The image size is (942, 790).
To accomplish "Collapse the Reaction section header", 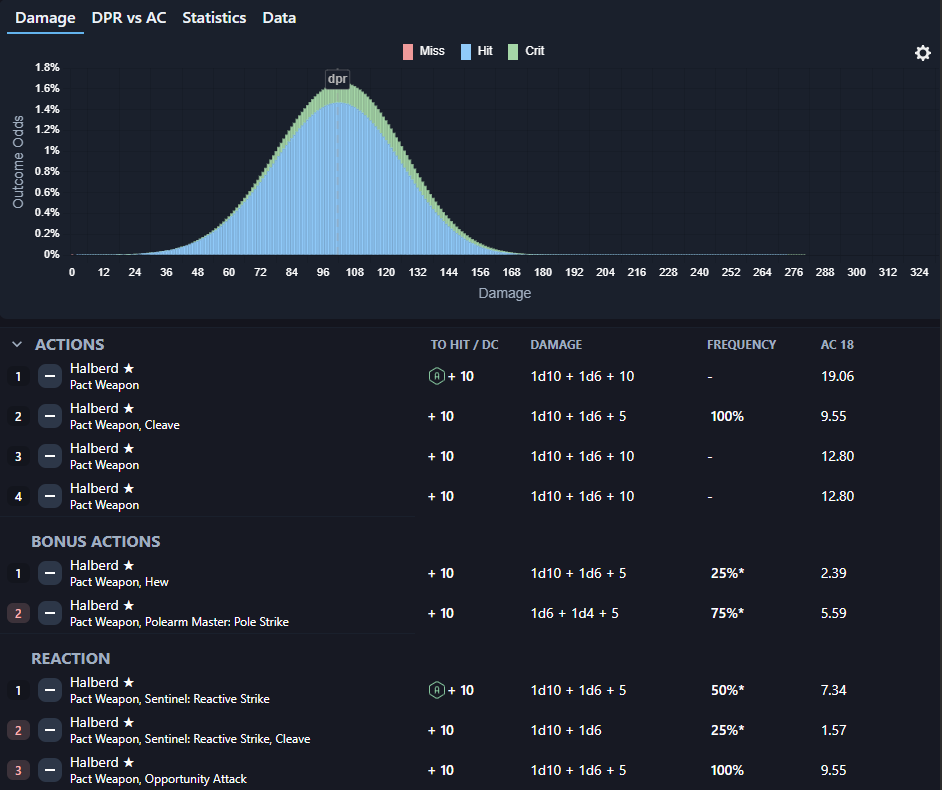I will 71,658.
